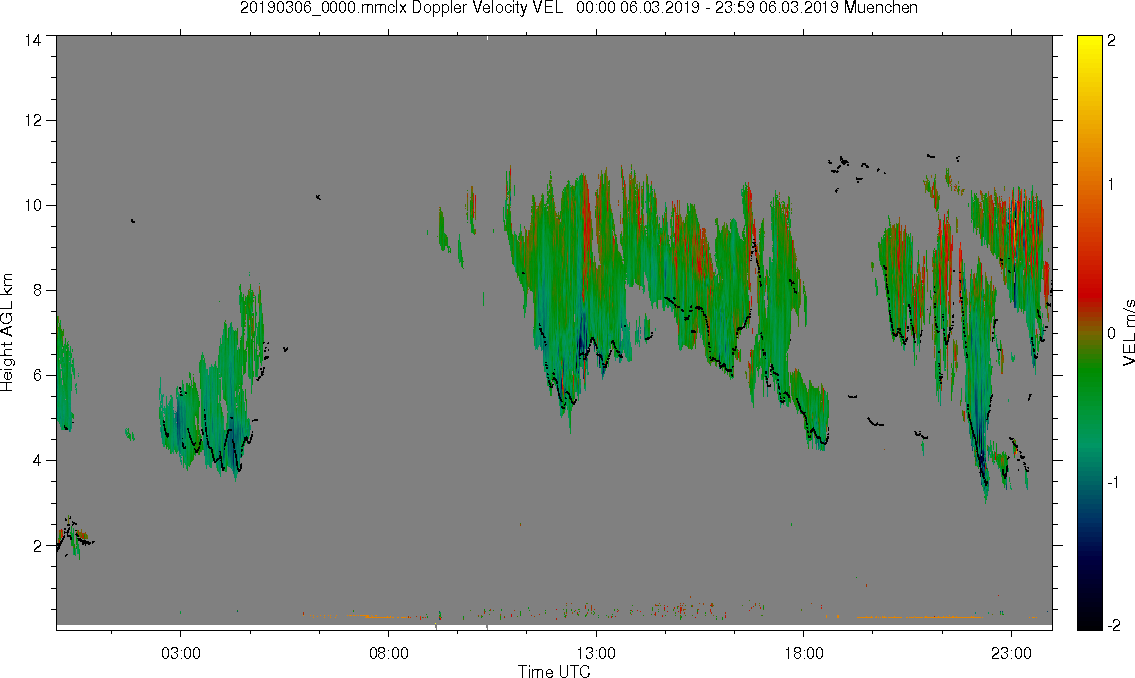
Task: Click the colorbar value 1 label
Action: click(x=1112, y=185)
